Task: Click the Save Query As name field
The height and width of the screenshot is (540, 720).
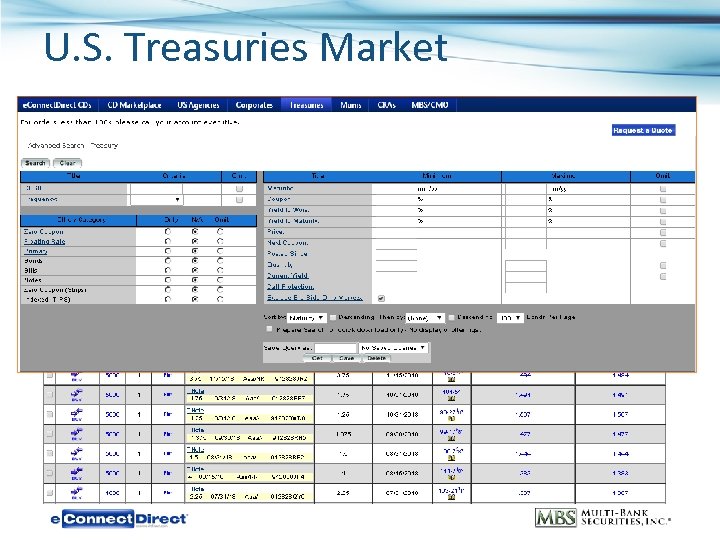Action: (336, 348)
